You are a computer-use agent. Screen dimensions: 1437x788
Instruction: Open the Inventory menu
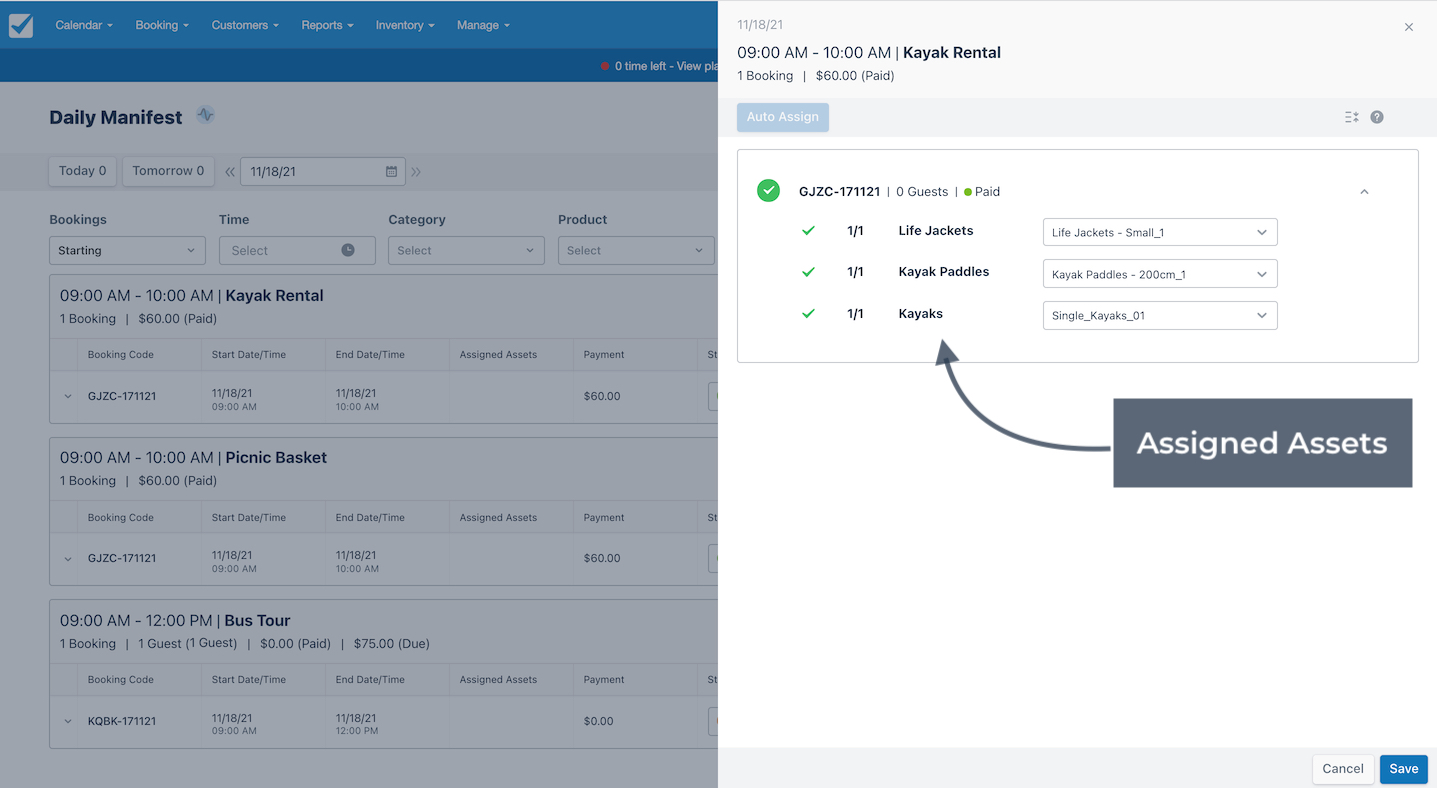click(405, 25)
